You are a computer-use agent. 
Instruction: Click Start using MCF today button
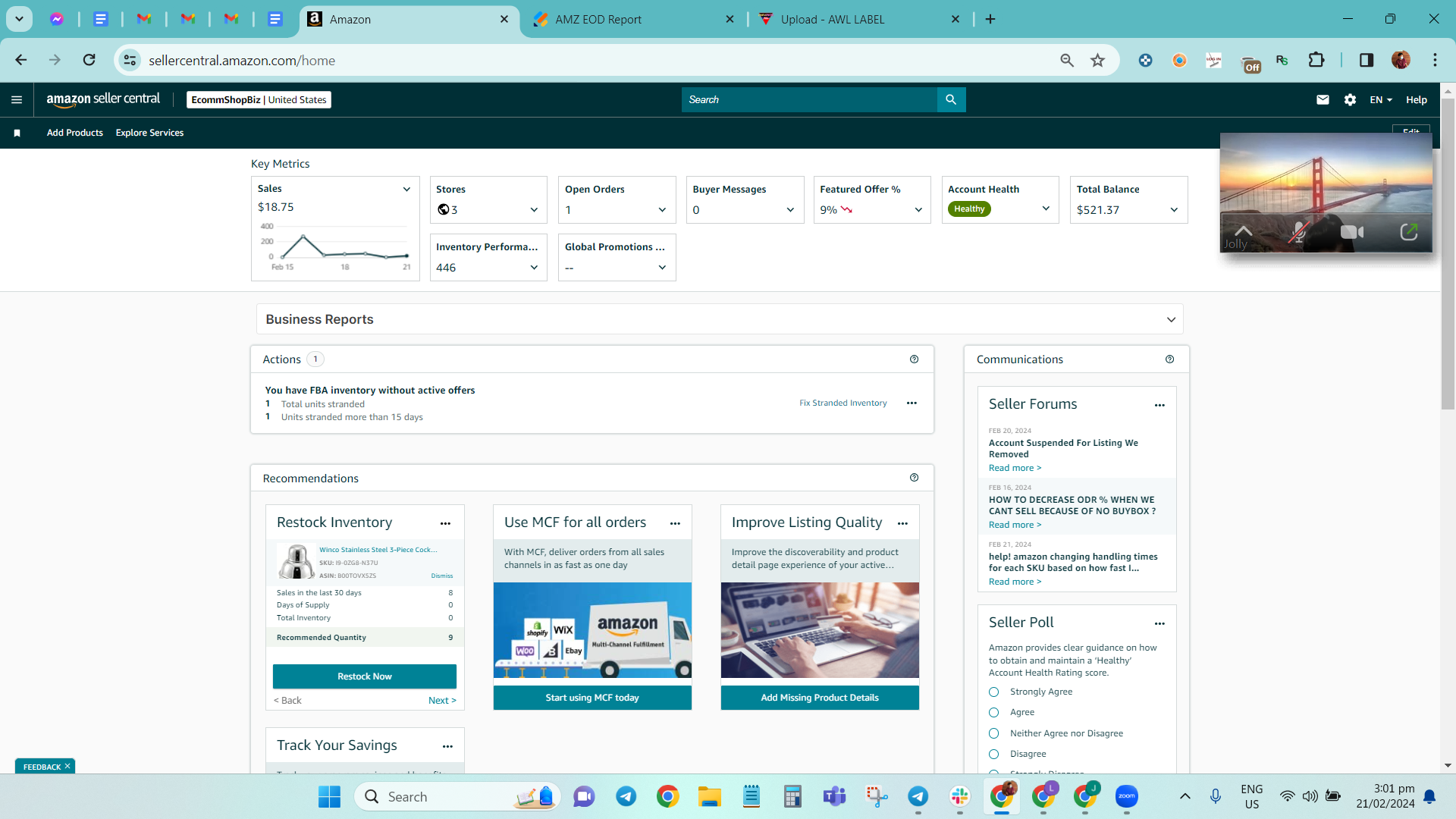click(592, 698)
